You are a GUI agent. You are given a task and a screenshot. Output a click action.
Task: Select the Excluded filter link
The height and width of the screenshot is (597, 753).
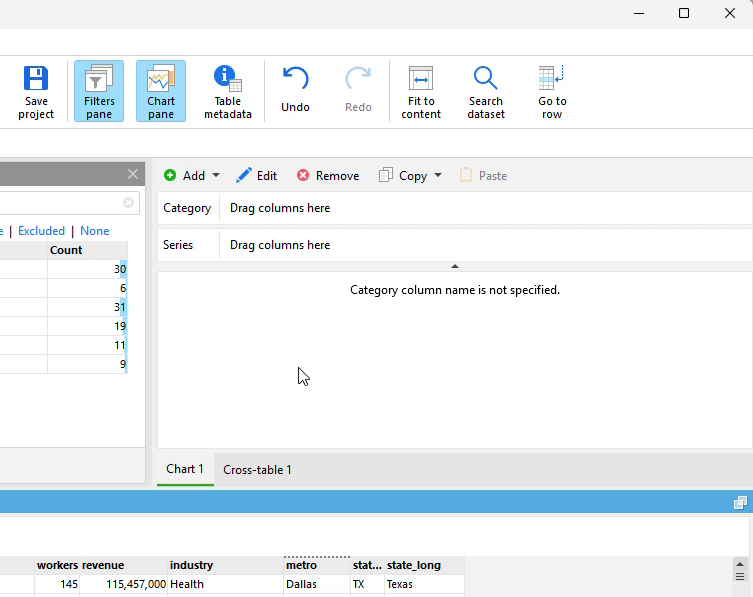pyautogui.click(x=41, y=231)
